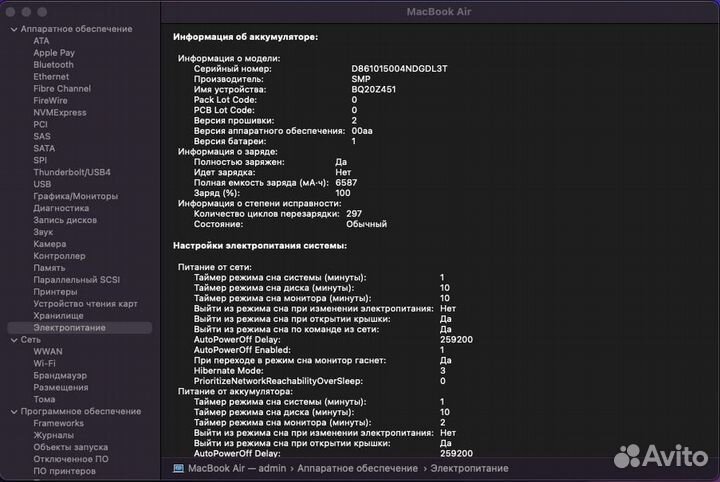Click hardware version value 00aa

362,131
